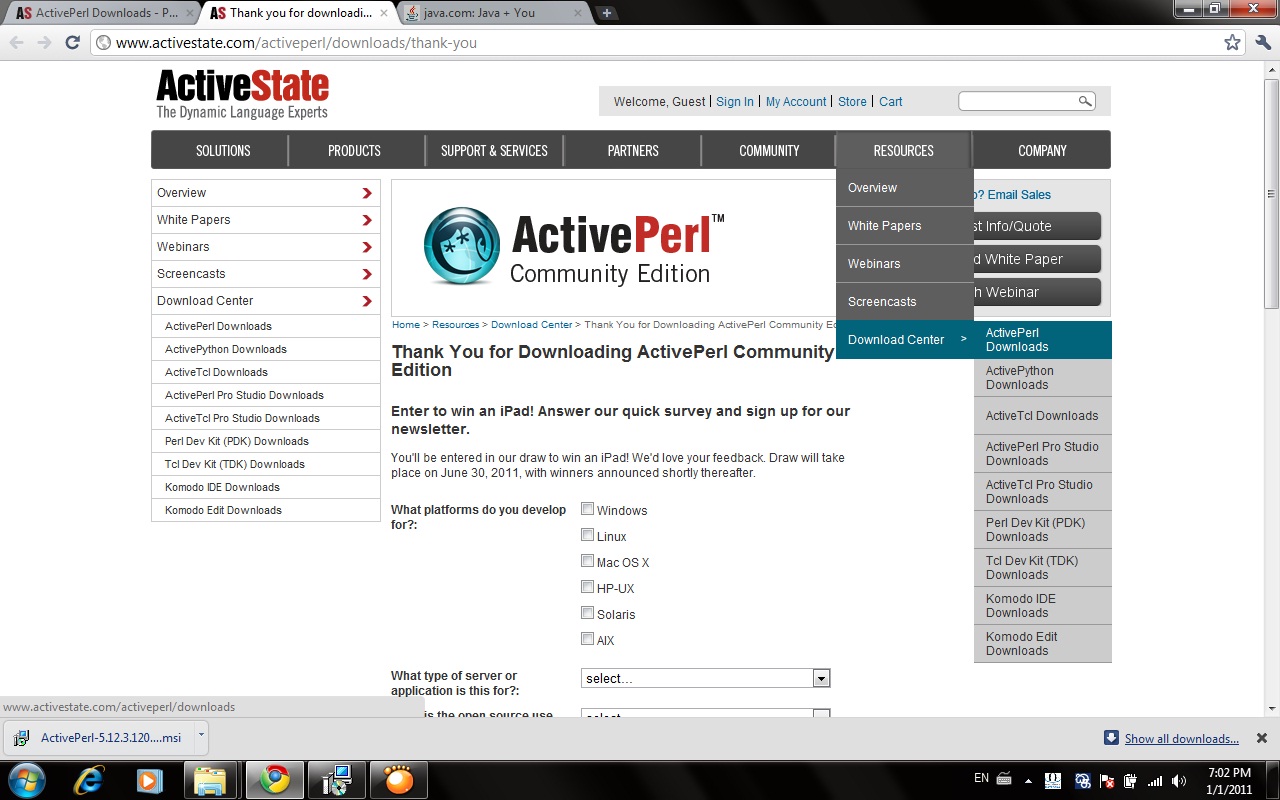Enable the AIX checkbox

pyautogui.click(x=588, y=639)
